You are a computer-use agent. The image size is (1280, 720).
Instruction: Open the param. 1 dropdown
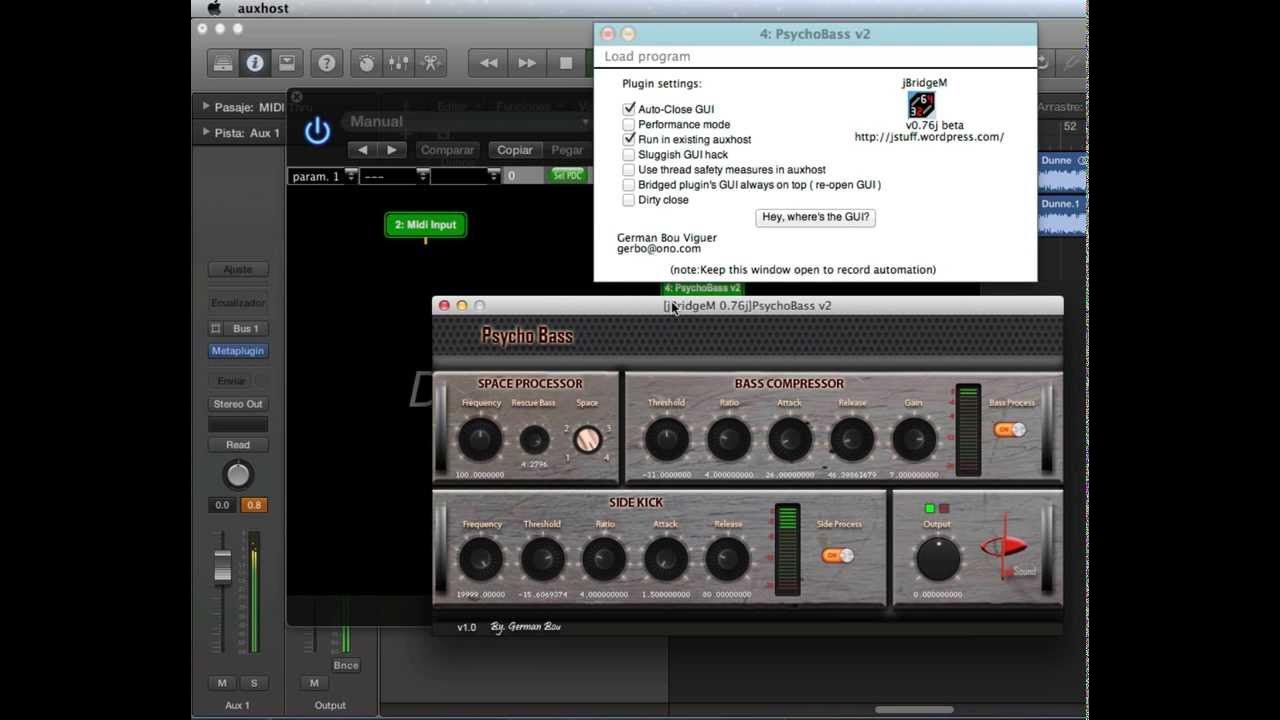[323, 176]
